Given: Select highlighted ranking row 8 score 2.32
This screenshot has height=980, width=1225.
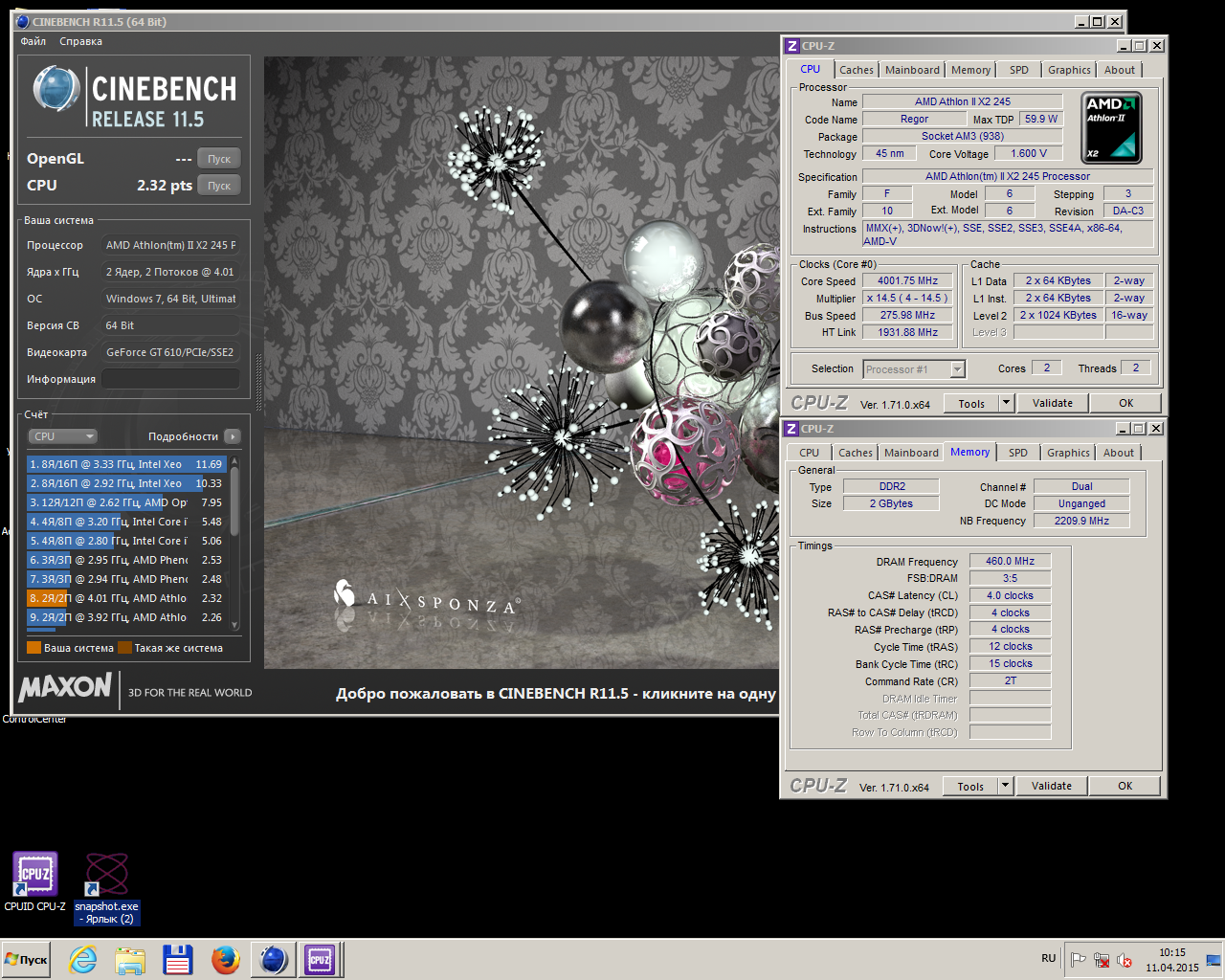Looking at the screenshot, I should (x=126, y=598).
